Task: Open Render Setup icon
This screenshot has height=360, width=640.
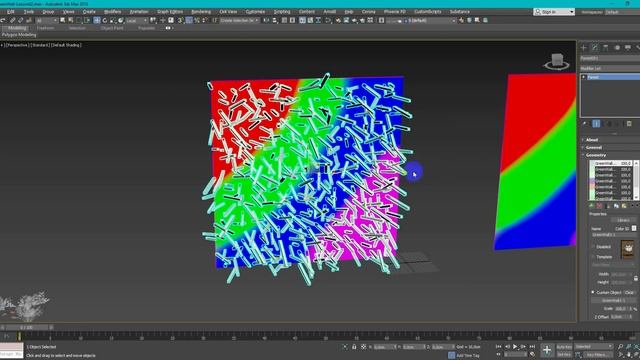Action: click(x=338, y=20)
